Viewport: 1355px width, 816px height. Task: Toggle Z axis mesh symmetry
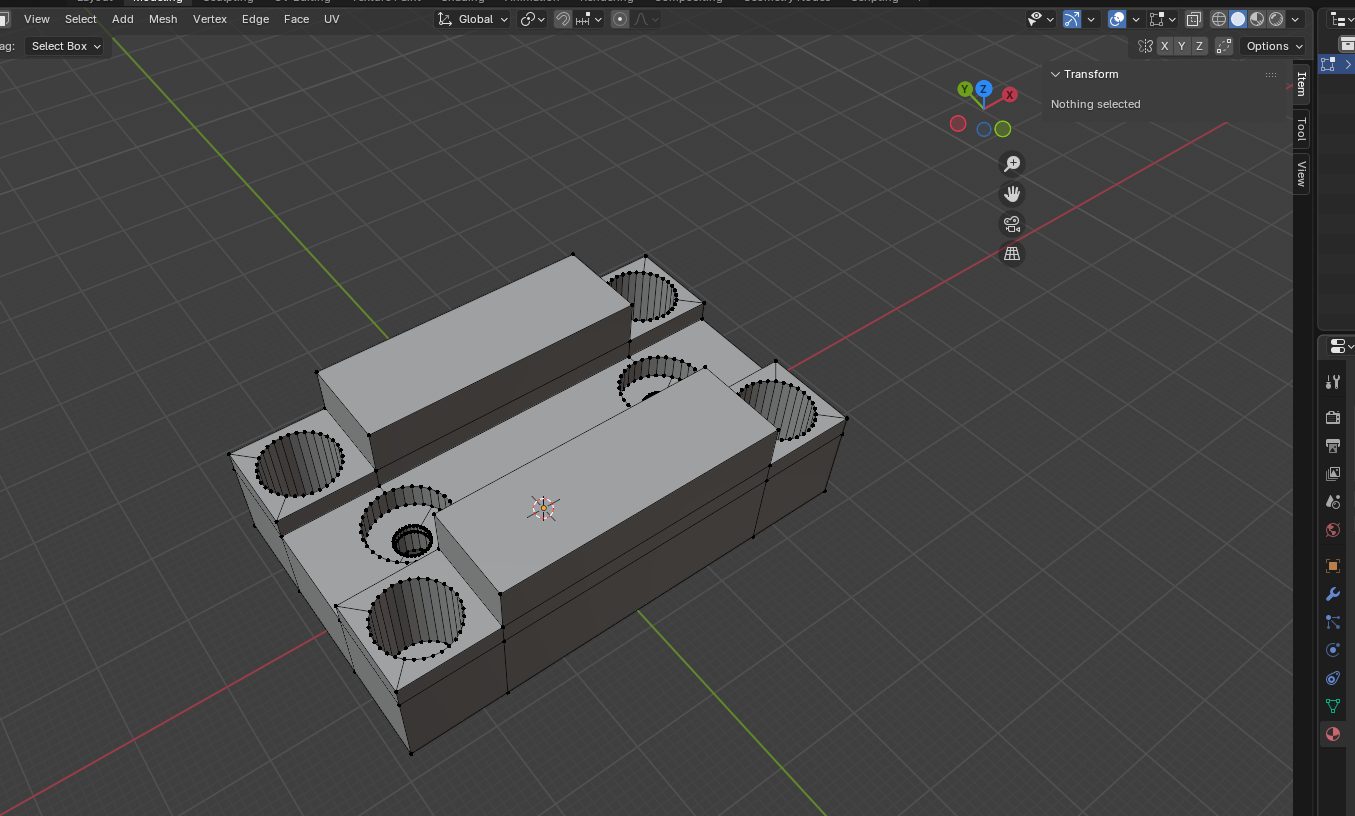(1199, 46)
